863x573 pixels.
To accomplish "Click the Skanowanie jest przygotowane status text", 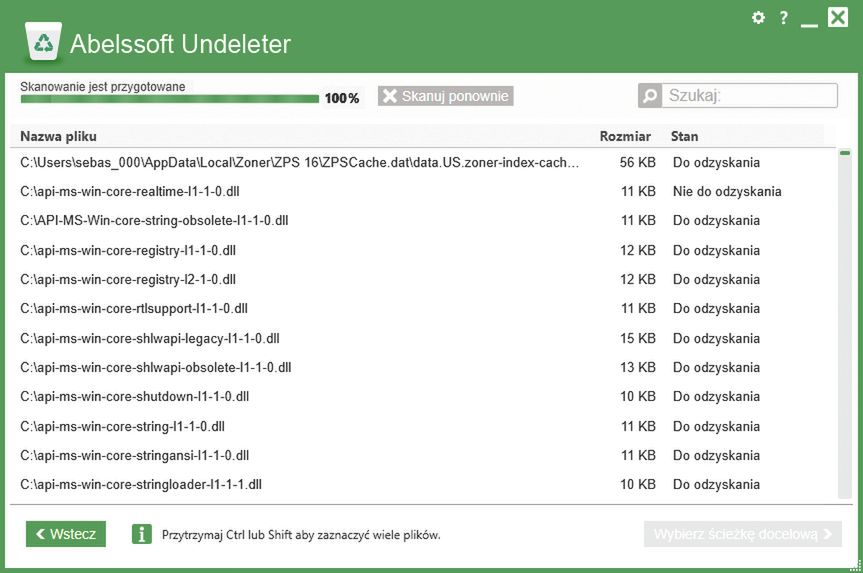I will point(103,86).
